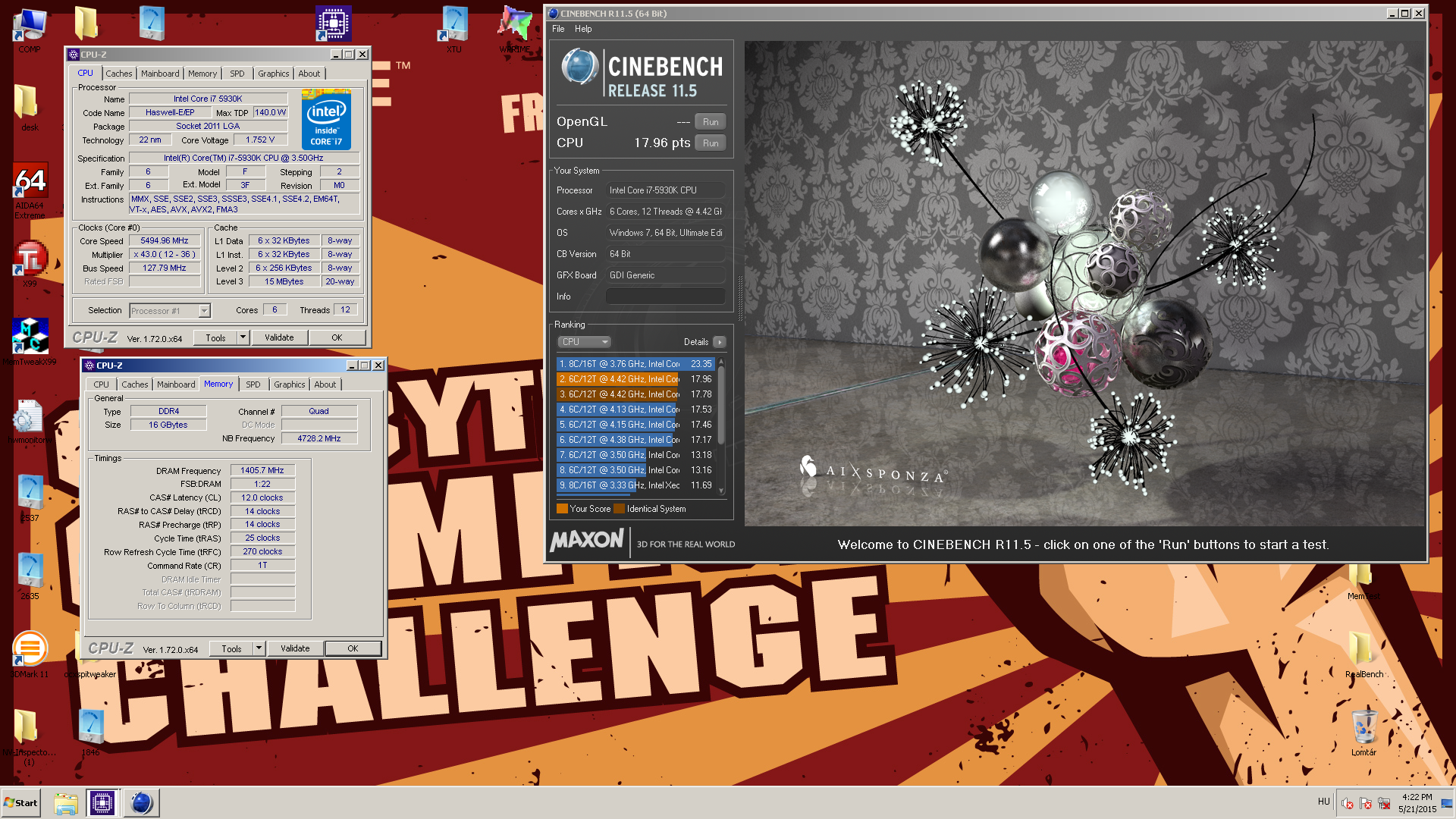The width and height of the screenshot is (1456, 819).
Task: Click the HU language indicator on taskbar
Action: (x=1324, y=802)
